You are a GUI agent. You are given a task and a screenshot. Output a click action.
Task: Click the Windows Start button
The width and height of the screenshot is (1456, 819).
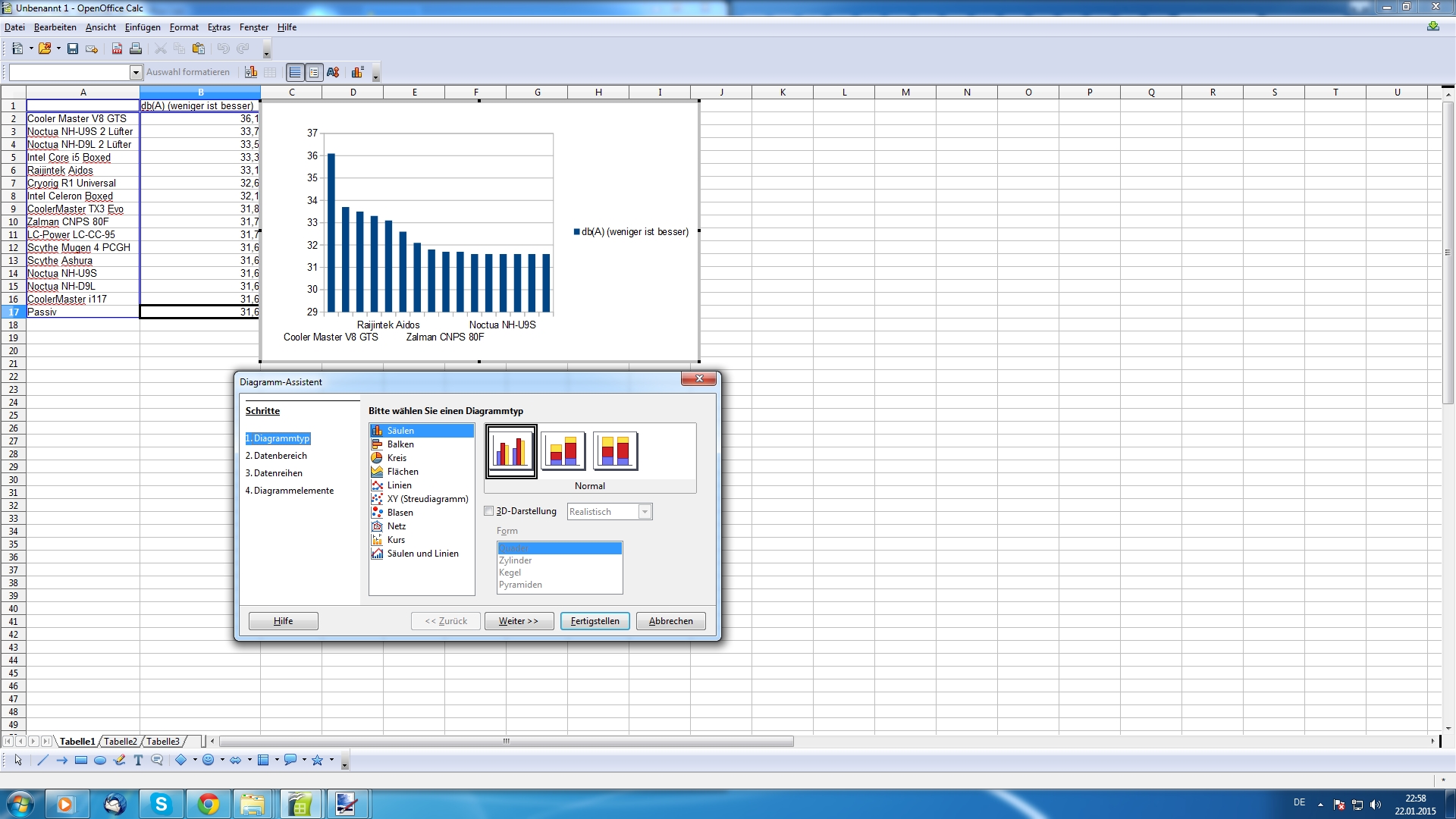point(20,804)
